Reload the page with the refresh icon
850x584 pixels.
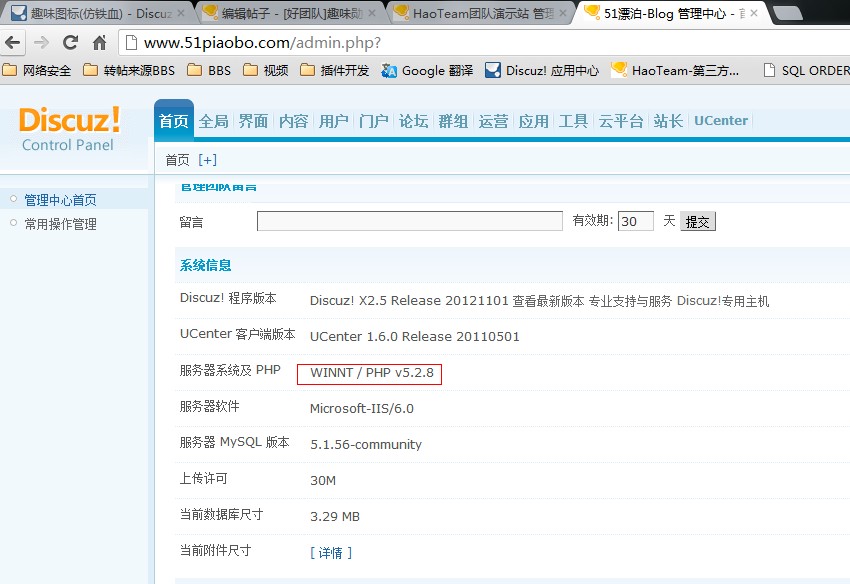pyautogui.click(x=70, y=42)
